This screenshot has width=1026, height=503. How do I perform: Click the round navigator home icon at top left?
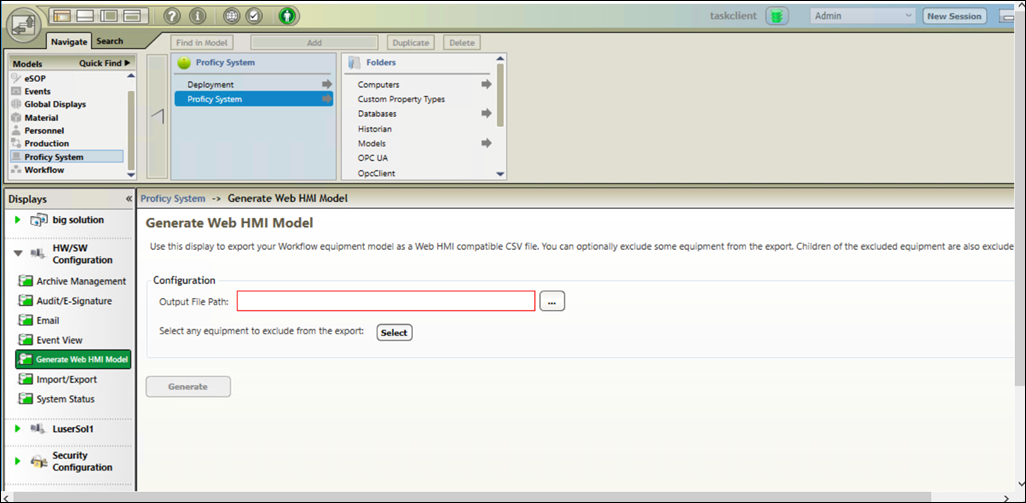[24, 26]
